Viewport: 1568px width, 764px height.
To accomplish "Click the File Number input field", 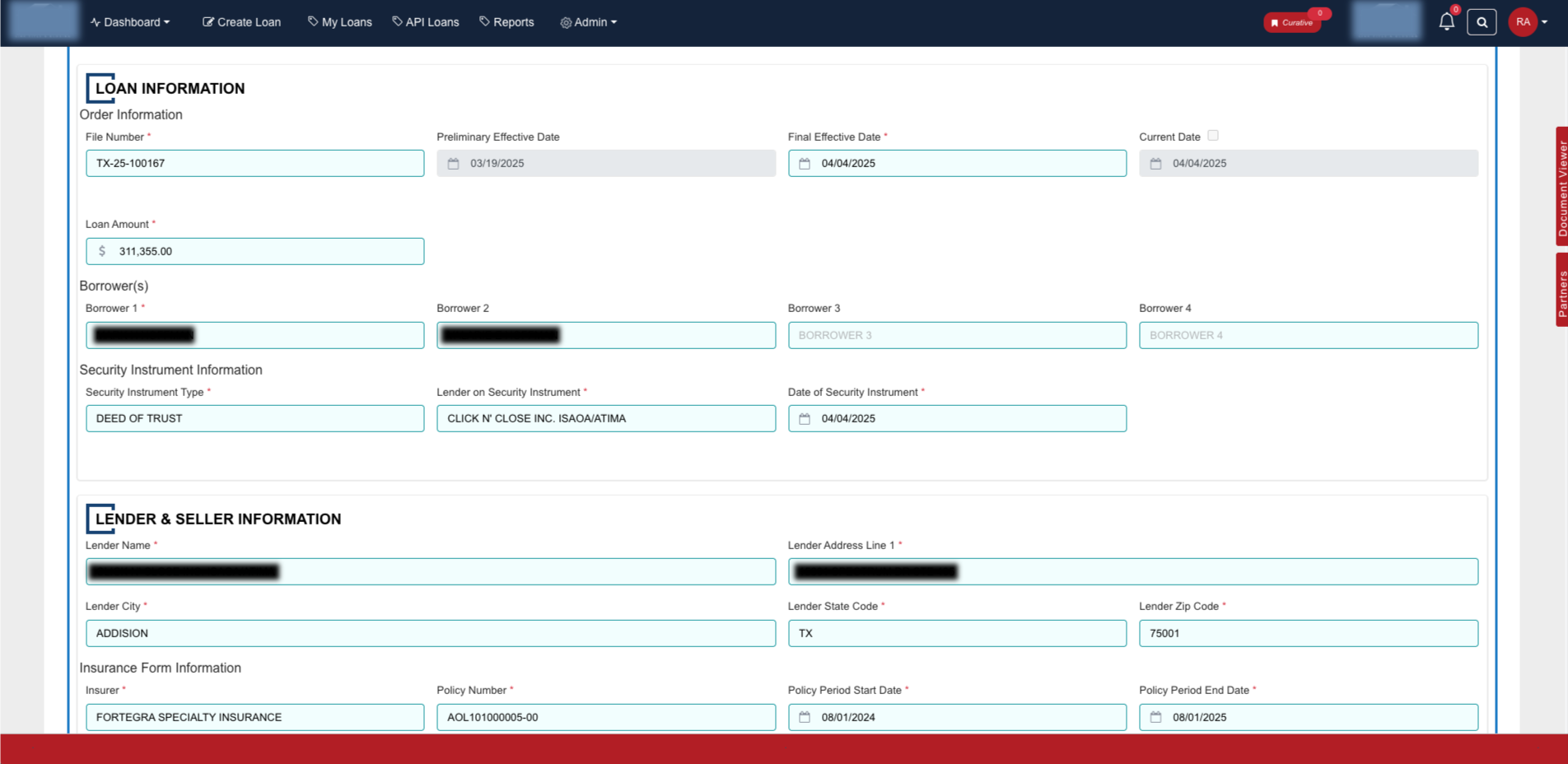I will point(254,164).
